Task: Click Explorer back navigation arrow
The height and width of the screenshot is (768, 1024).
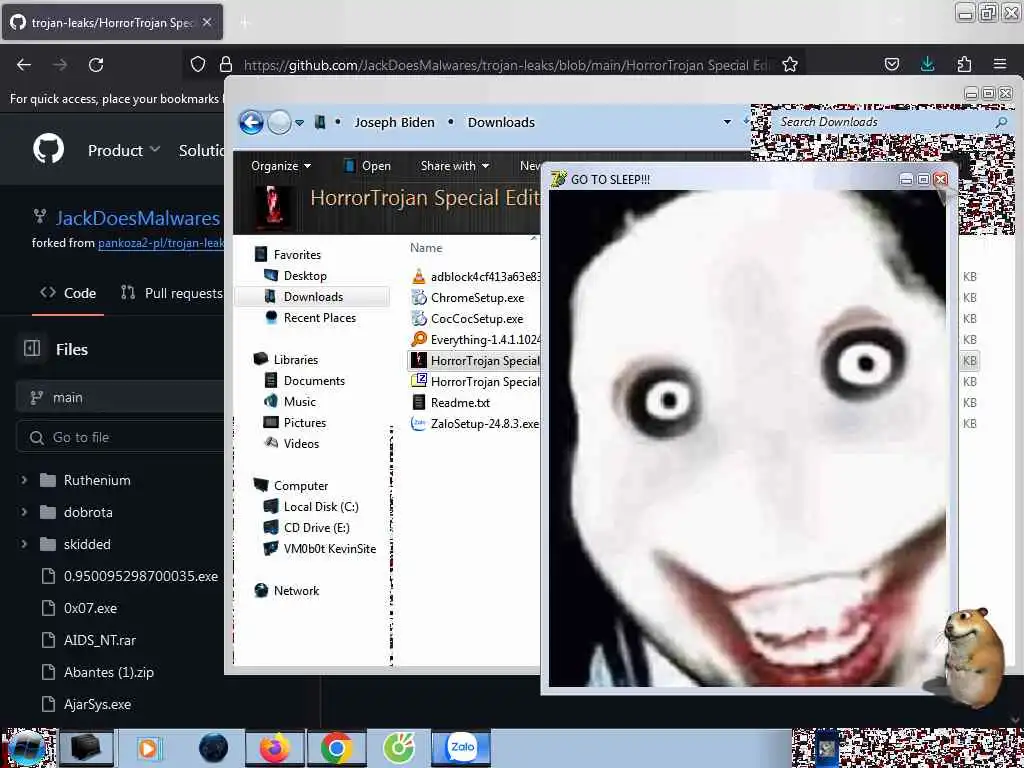Action: click(251, 122)
